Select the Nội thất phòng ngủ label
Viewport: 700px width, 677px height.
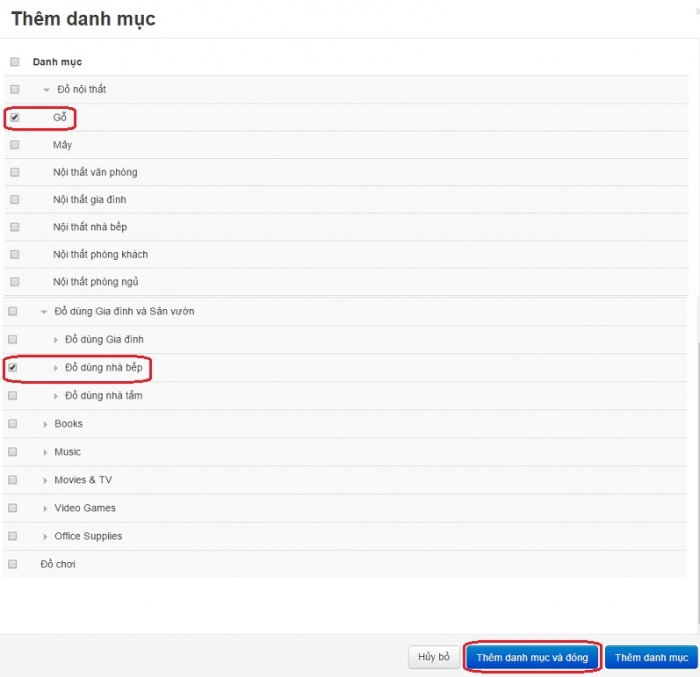96,282
